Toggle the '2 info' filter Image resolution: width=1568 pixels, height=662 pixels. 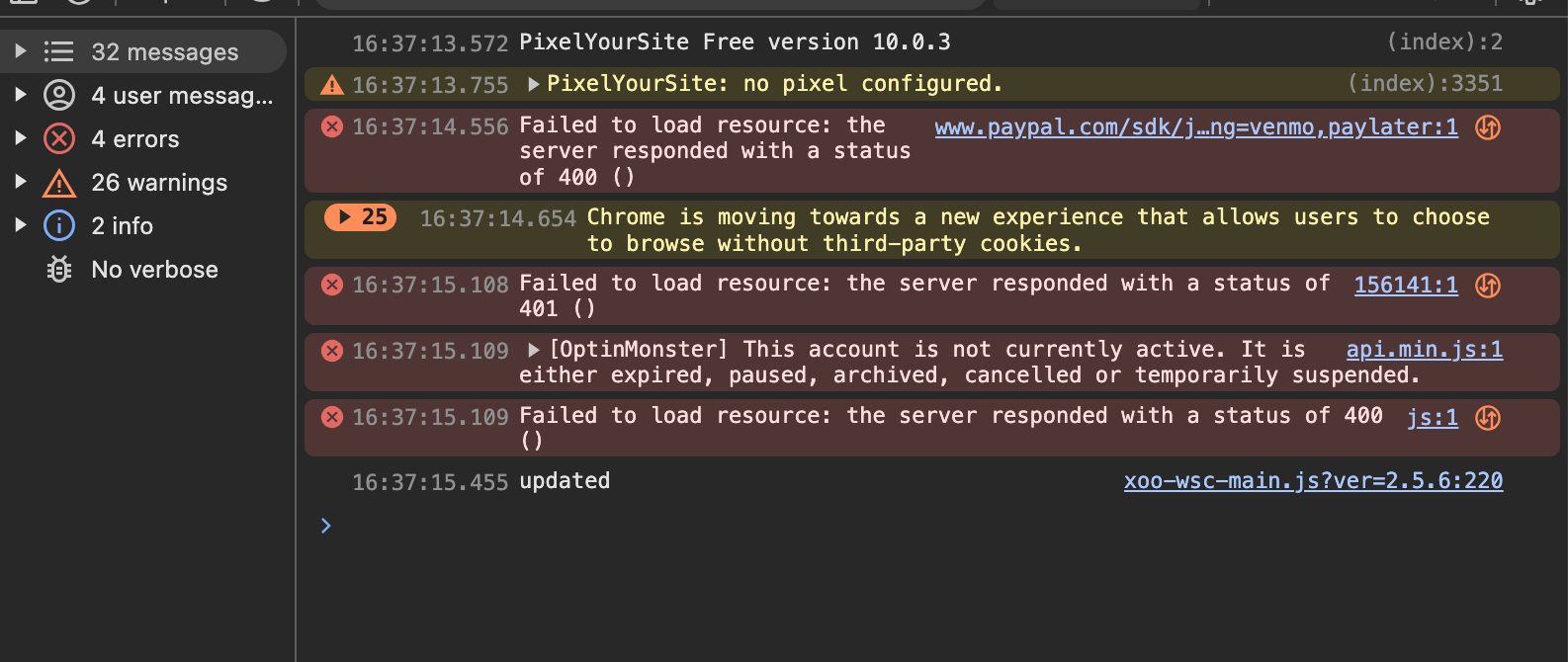click(x=122, y=225)
